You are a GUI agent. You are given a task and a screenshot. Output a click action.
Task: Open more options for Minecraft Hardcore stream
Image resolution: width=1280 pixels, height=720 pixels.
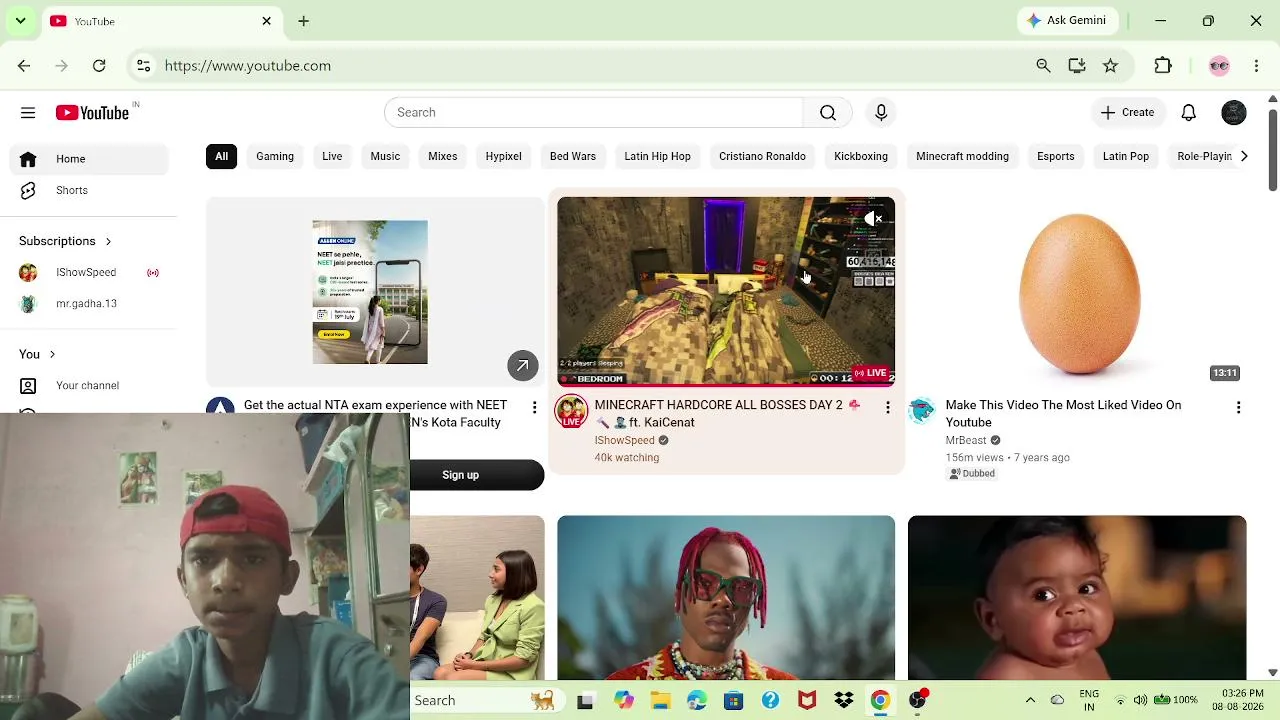(x=887, y=407)
